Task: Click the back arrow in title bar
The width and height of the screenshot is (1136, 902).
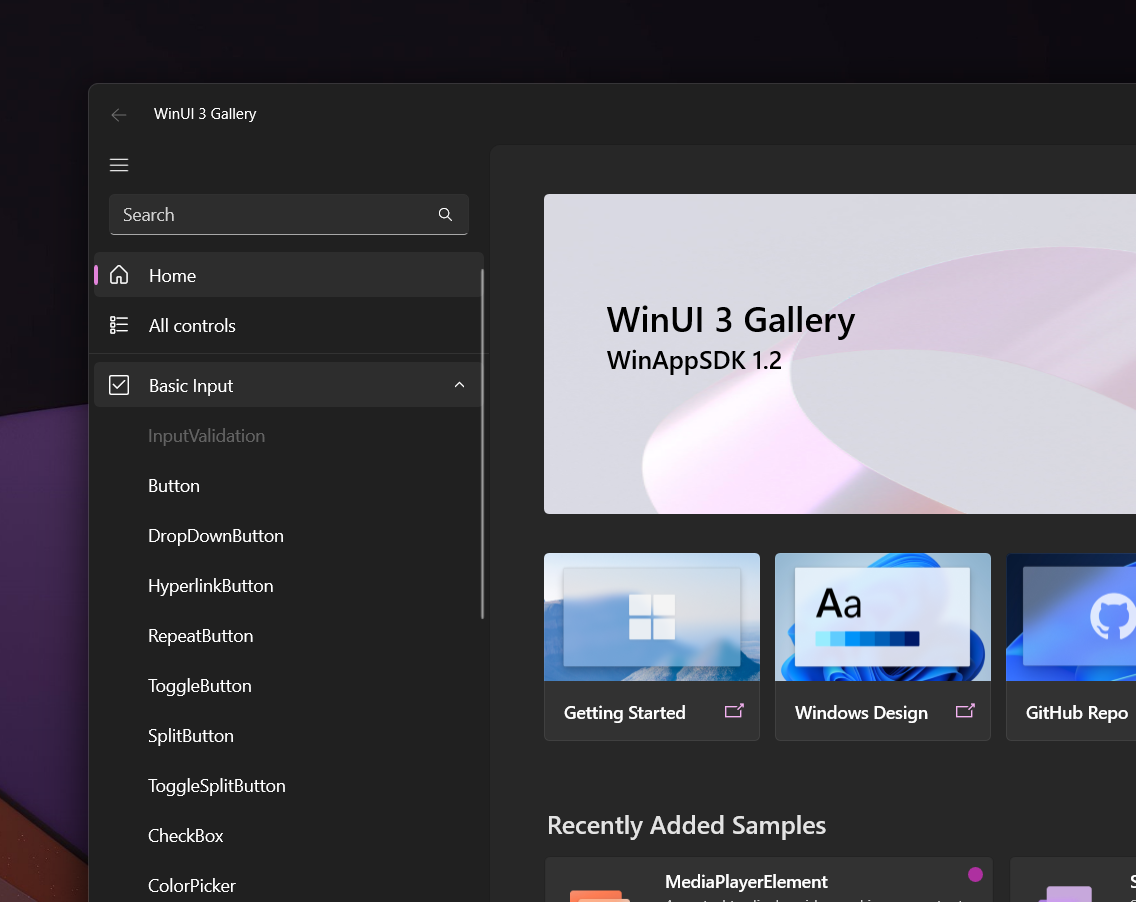Action: 119,114
